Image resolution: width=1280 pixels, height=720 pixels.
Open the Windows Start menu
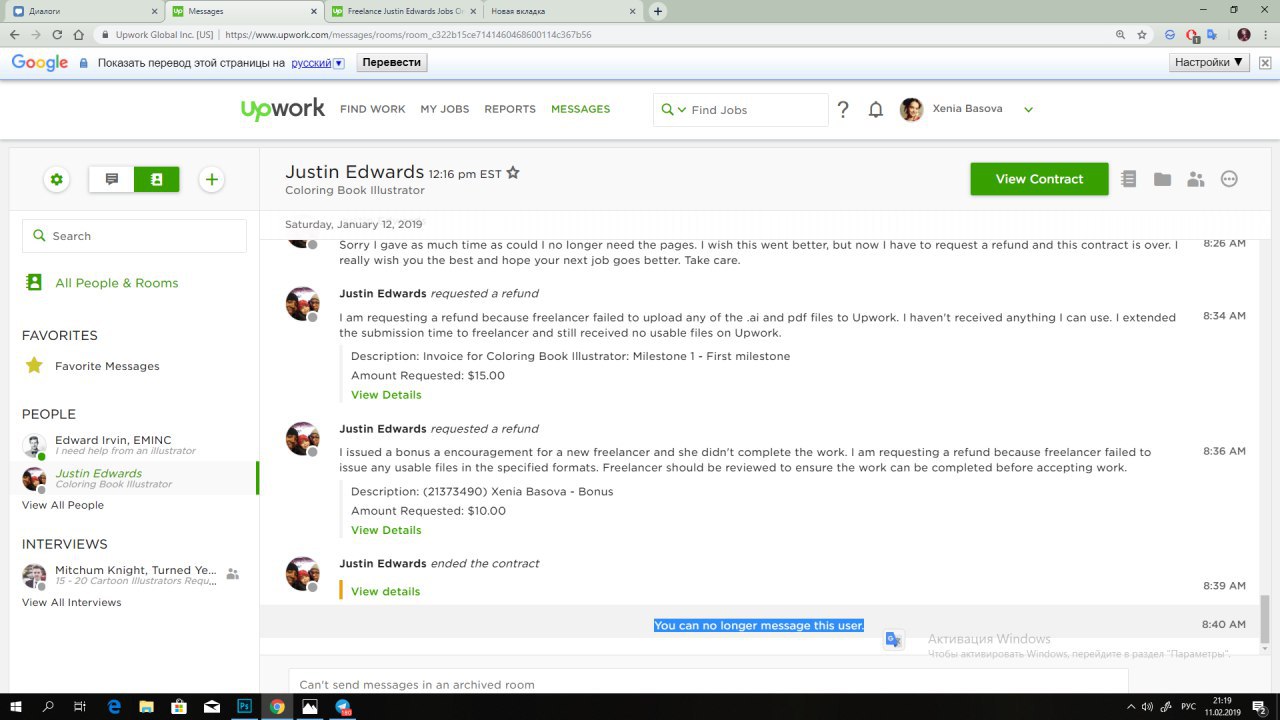point(16,706)
